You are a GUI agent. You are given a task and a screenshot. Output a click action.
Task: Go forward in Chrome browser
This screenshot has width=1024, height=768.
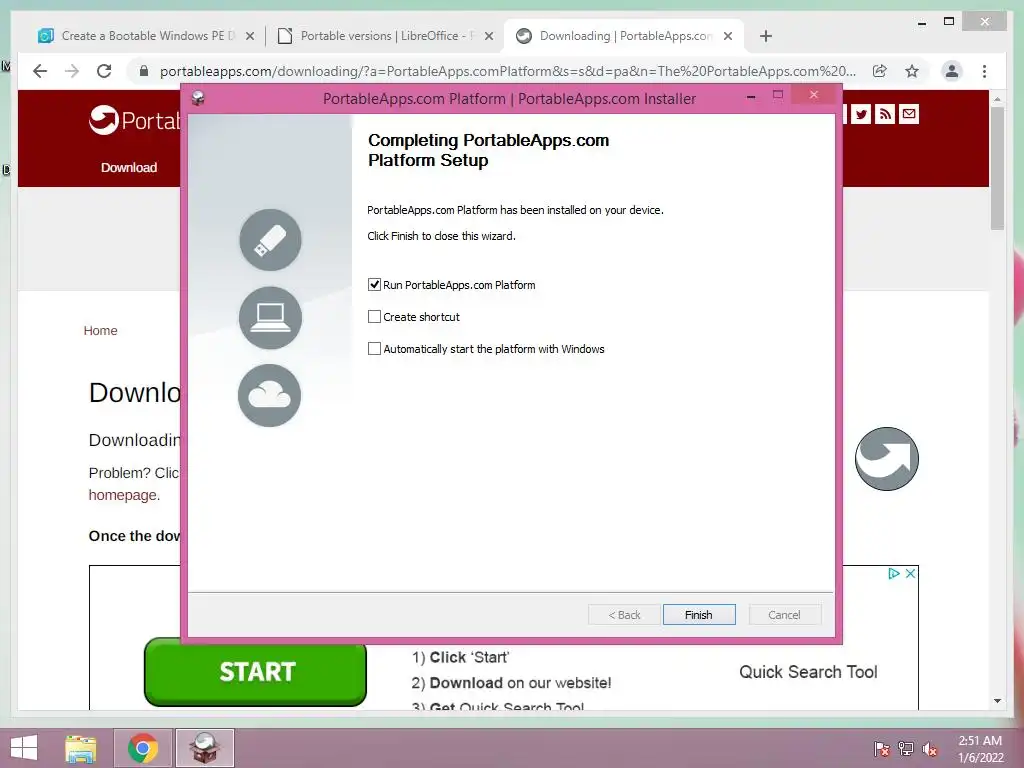pyautogui.click(x=72, y=71)
